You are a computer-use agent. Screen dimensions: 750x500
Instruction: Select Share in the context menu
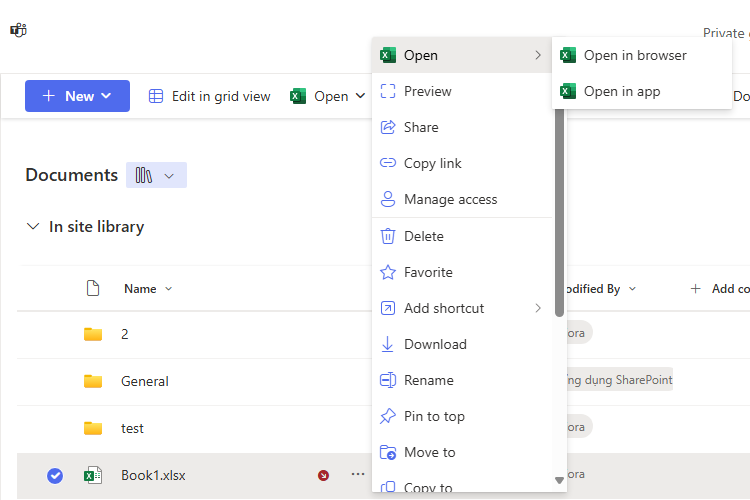click(x=462, y=127)
